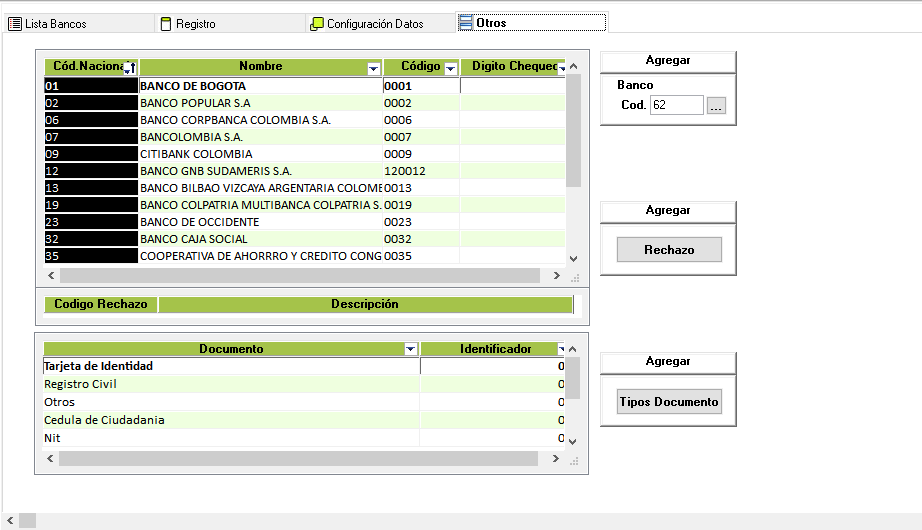Click the Codigo Rechazo column header
Image resolution: width=922 pixels, height=530 pixels.
coord(100,304)
